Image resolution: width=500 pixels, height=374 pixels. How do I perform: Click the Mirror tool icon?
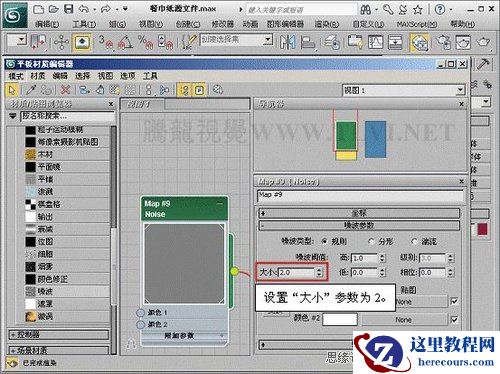tap(287, 42)
